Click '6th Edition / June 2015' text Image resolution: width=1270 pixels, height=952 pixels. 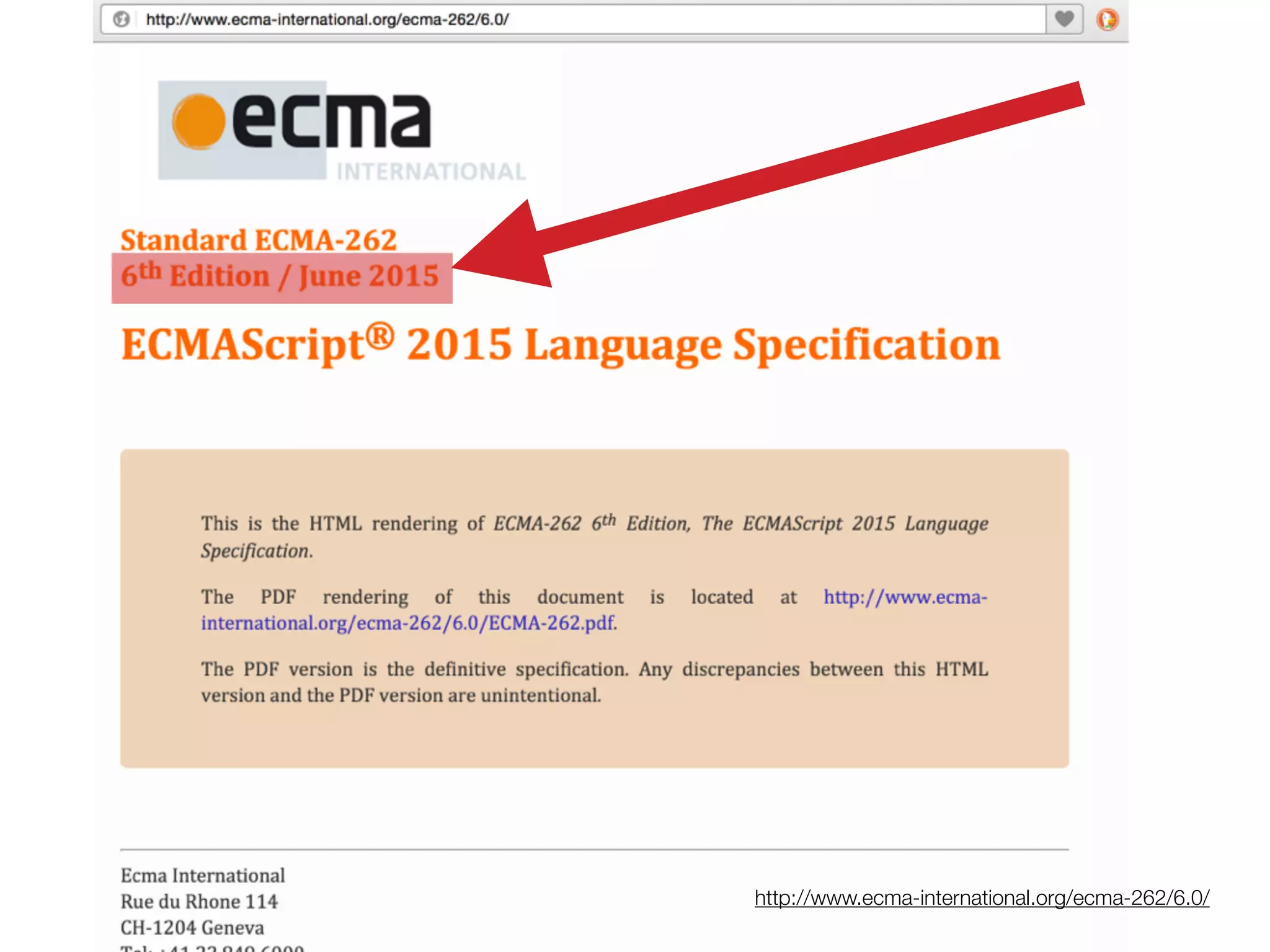pos(280,275)
